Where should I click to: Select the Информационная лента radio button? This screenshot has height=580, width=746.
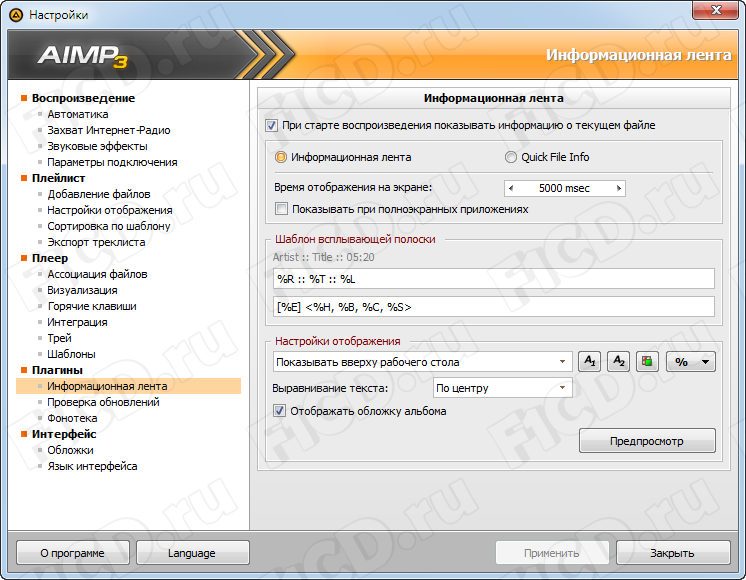(x=281, y=157)
